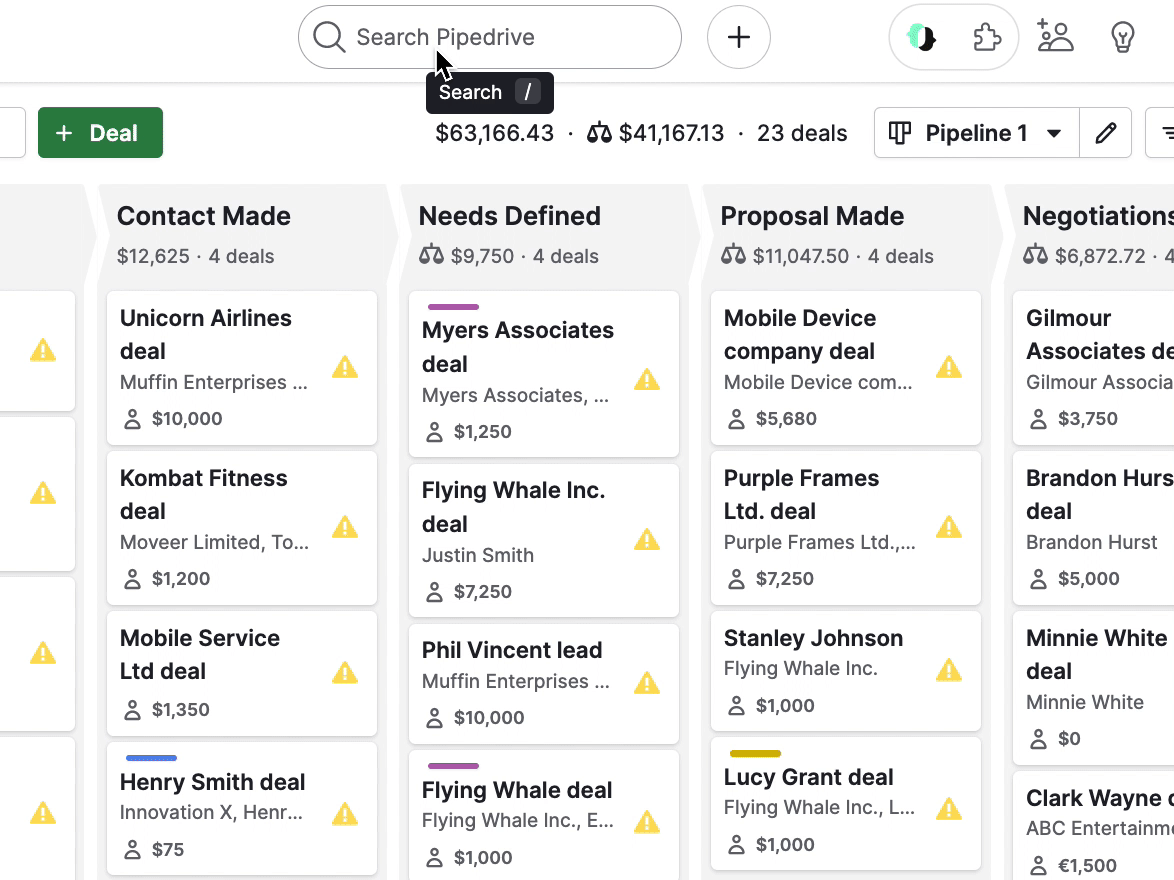Click warning icon on Myers Associates deal

click(647, 379)
